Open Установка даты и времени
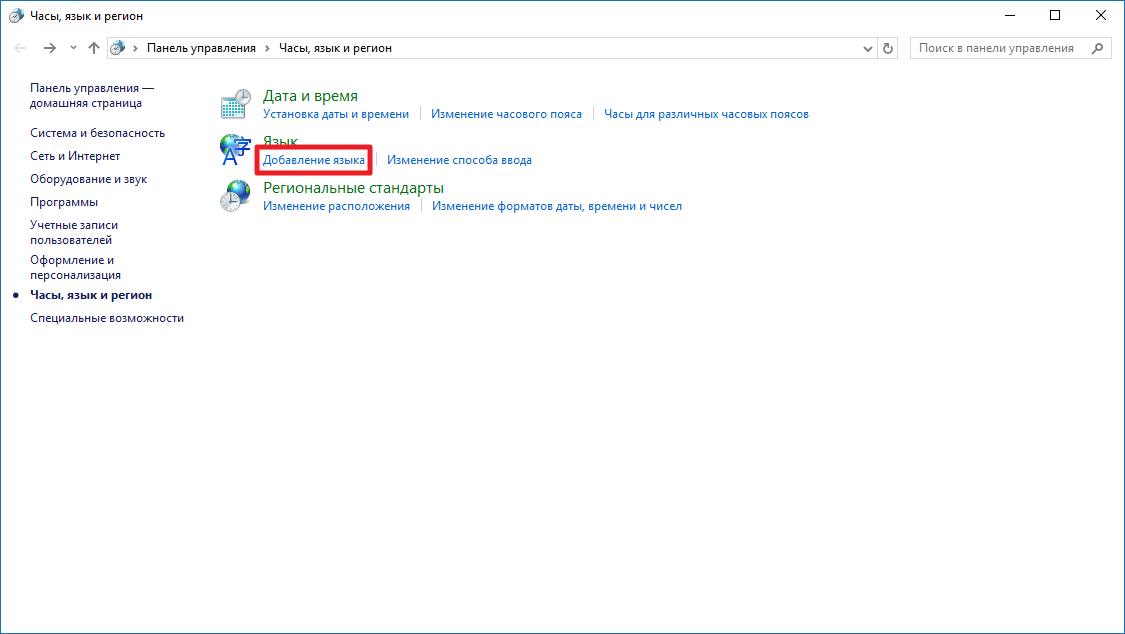Viewport: 1125px width, 634px height. (x=336, y=114)
